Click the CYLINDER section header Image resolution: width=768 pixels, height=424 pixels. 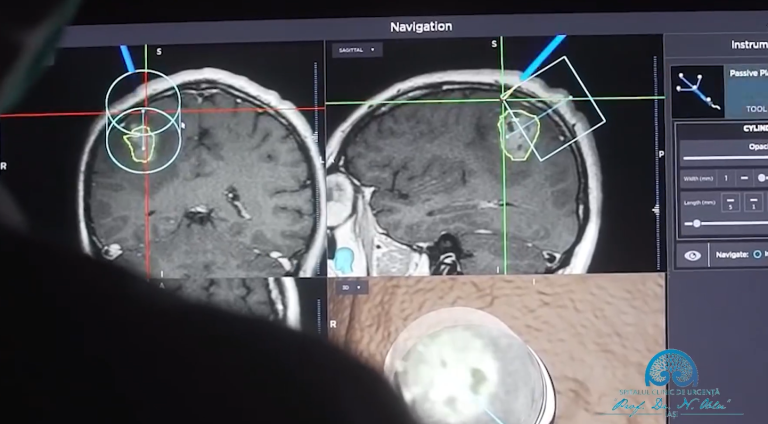coord(755,128)
